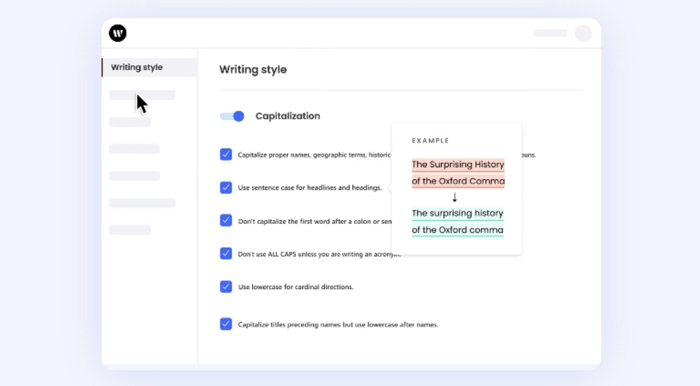The height and width of the screenshot is (386, 700).
Task: Uncheck Use sentence case for headlines
Action: point(226,187)
